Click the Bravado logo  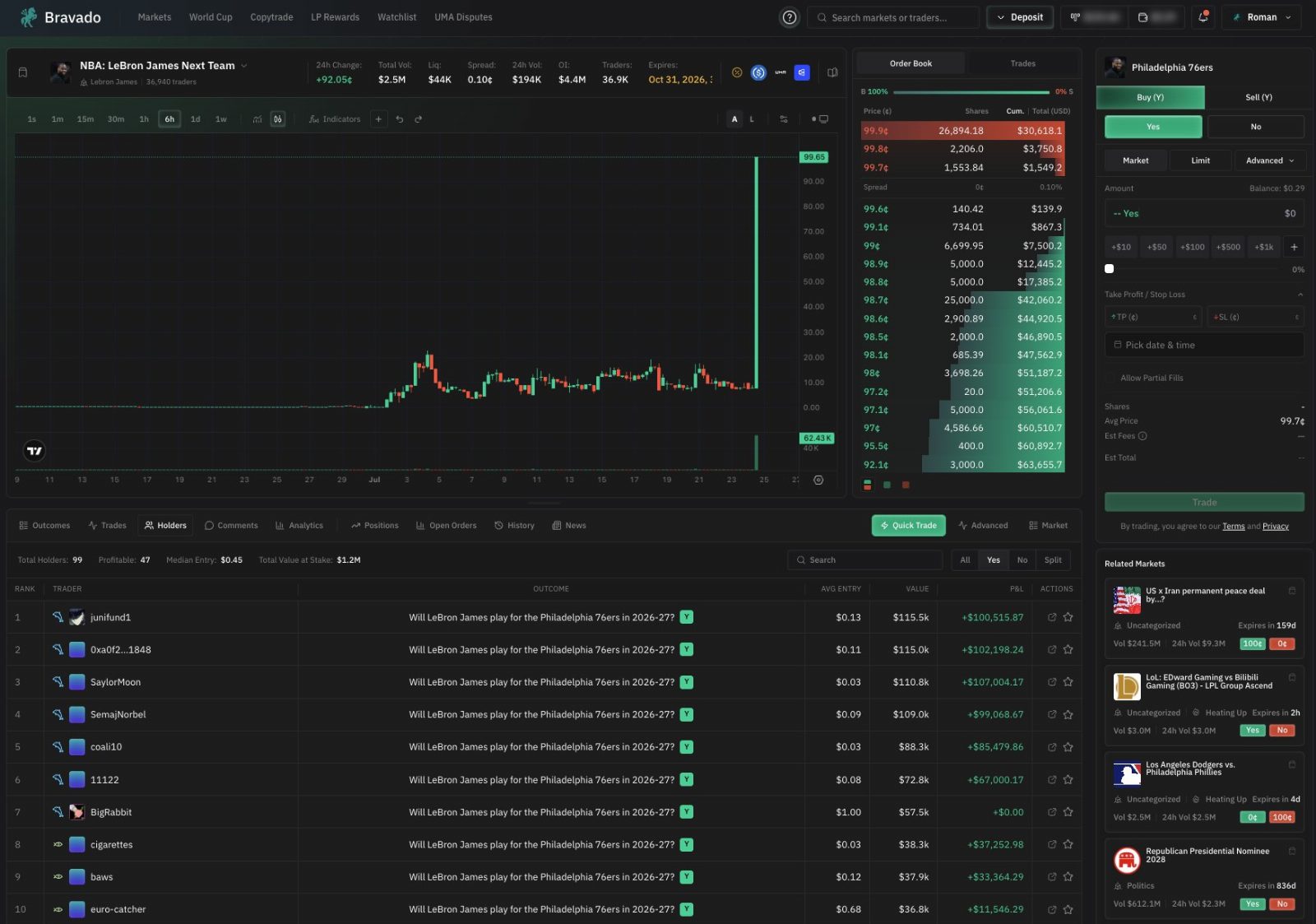pos(61,17)
